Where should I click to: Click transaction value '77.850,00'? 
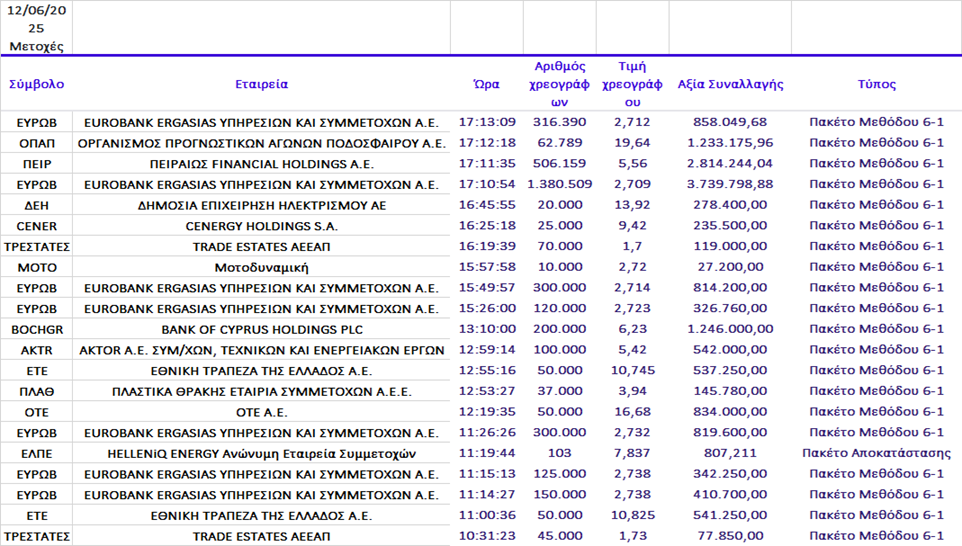pos(730,536)
